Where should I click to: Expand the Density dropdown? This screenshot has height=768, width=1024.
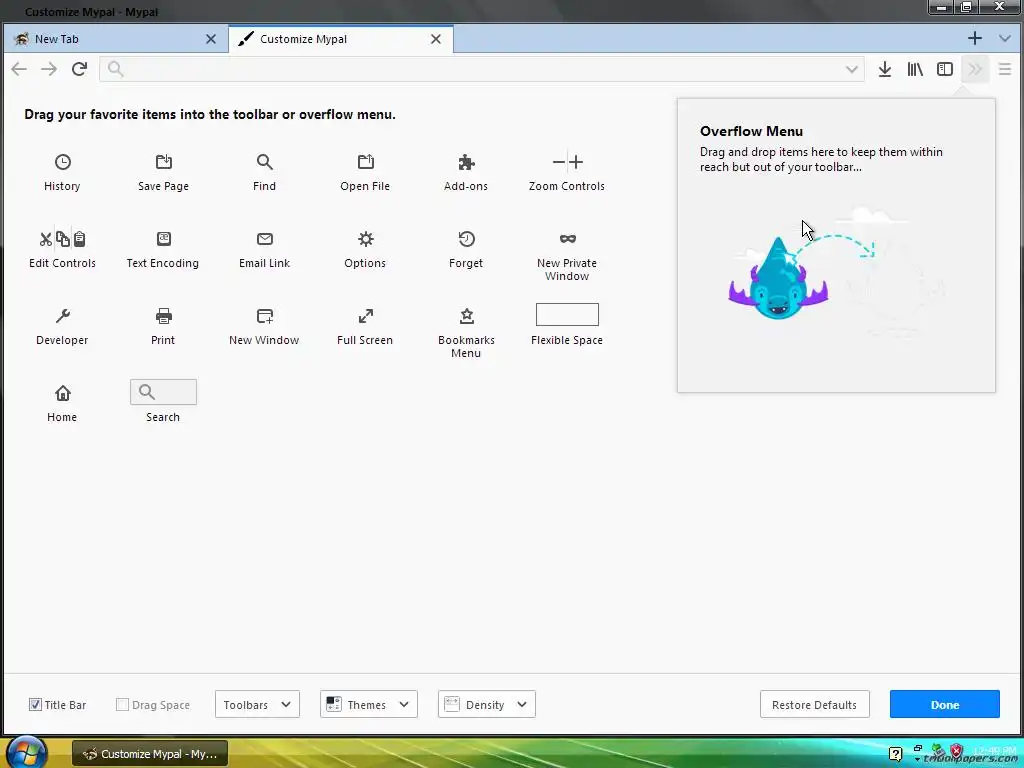pos(487,705)
